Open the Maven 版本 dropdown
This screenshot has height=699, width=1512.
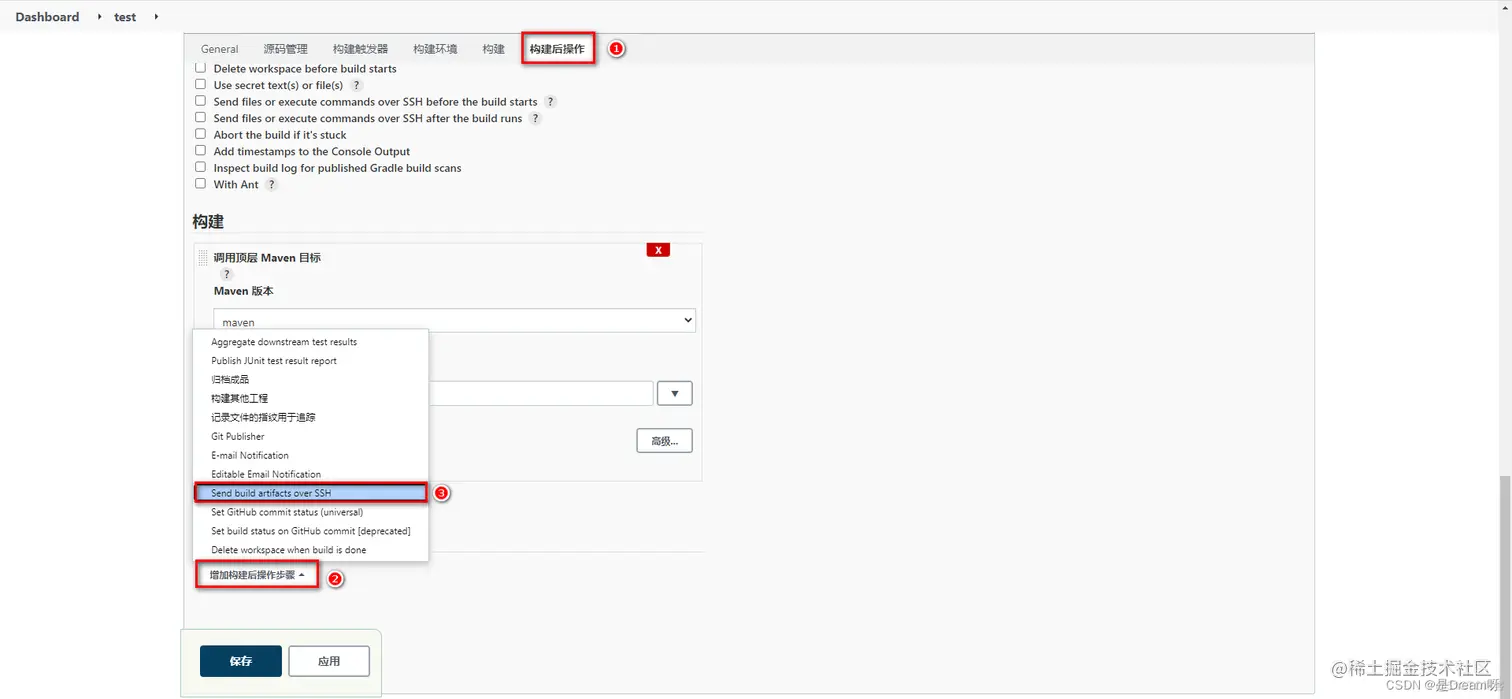[x=454, y=321]
